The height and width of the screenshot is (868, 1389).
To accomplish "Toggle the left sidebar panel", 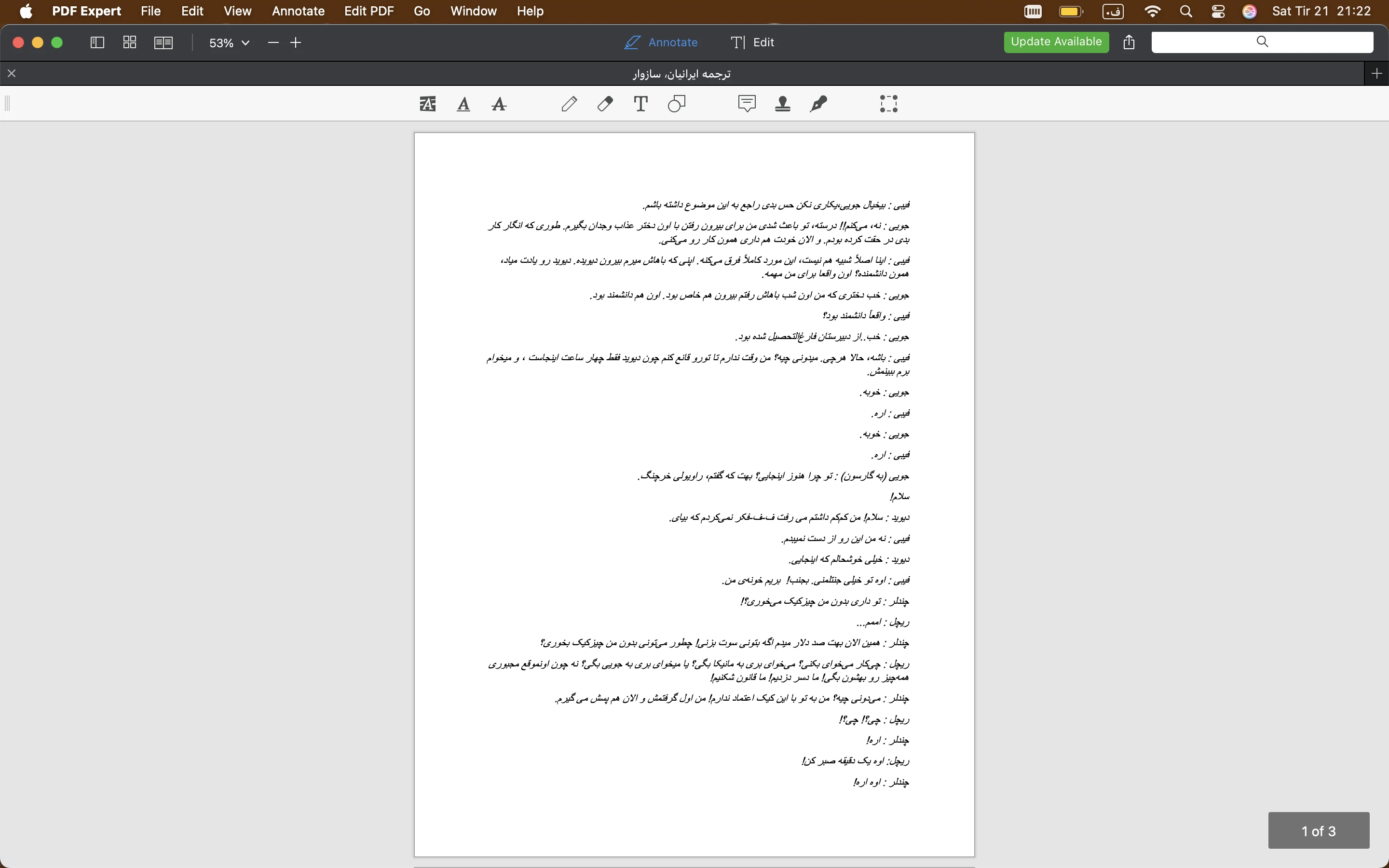I will [x=97, y=42].
